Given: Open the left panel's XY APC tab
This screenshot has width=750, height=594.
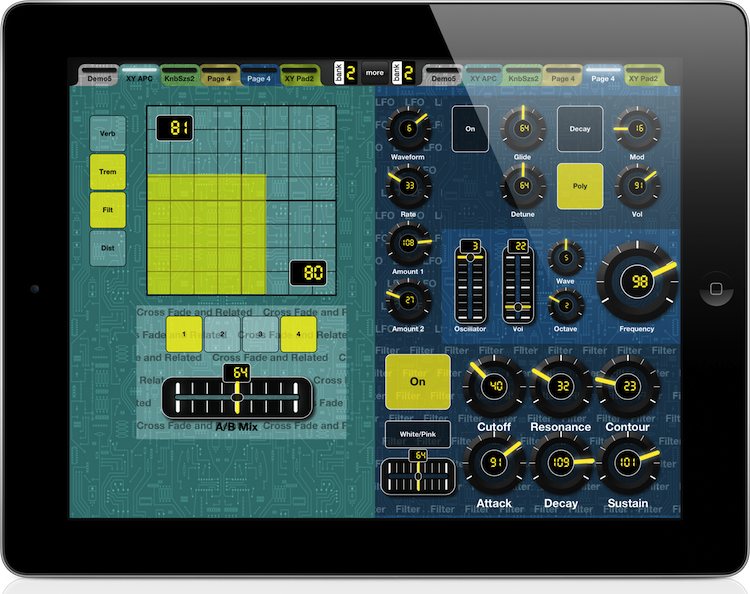Looking at the screenshot, I should 139,76.
